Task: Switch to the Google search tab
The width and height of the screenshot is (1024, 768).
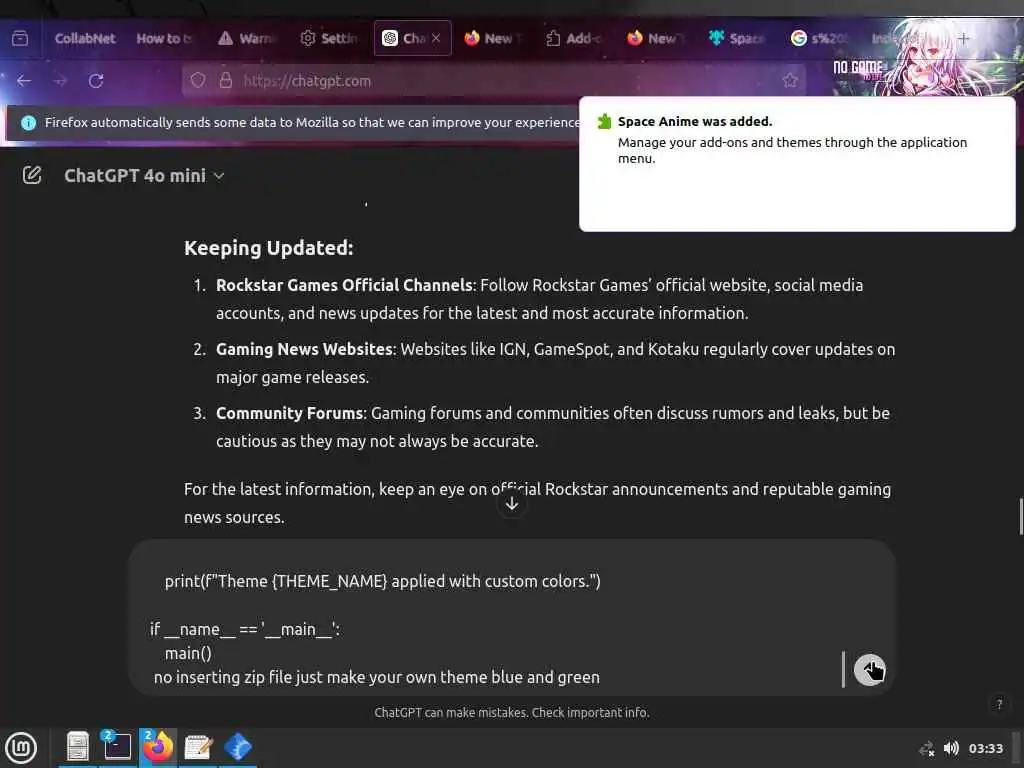Action: click(818, 39)
